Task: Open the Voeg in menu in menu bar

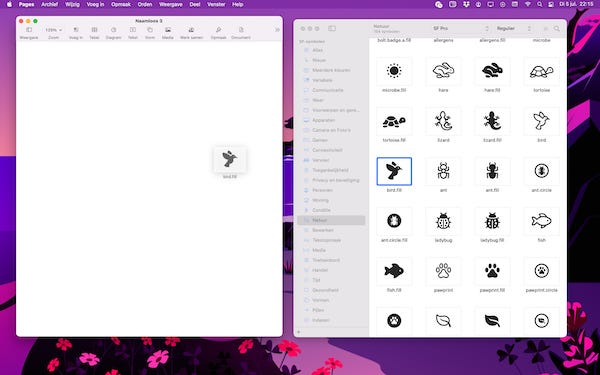Action: point(95,5)
